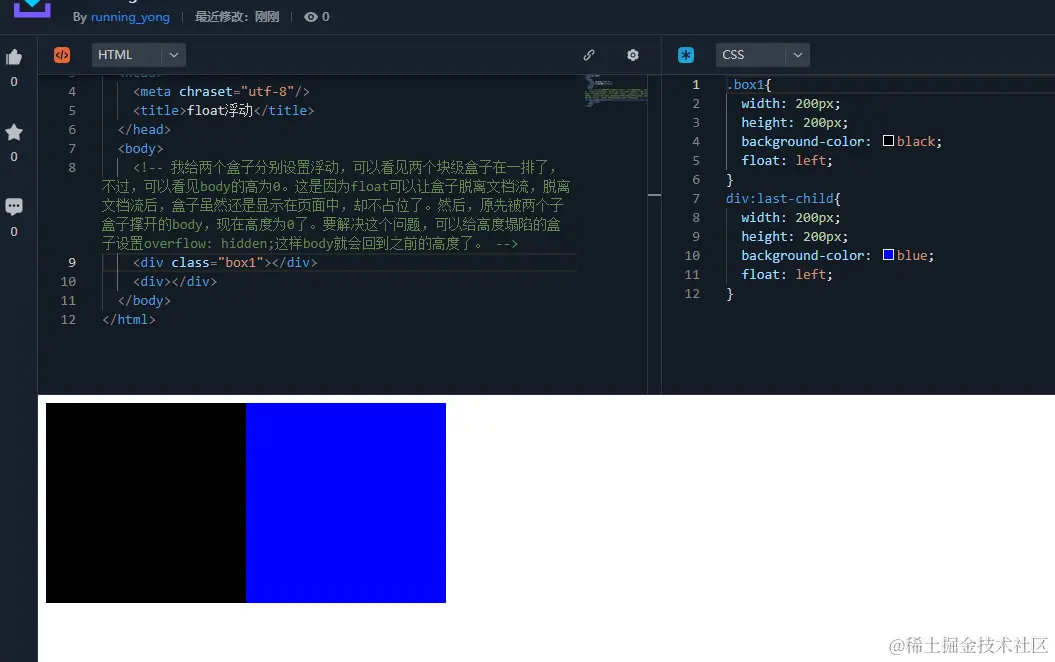
Task: Click CSS line number 12
Action: click(692, 294)
